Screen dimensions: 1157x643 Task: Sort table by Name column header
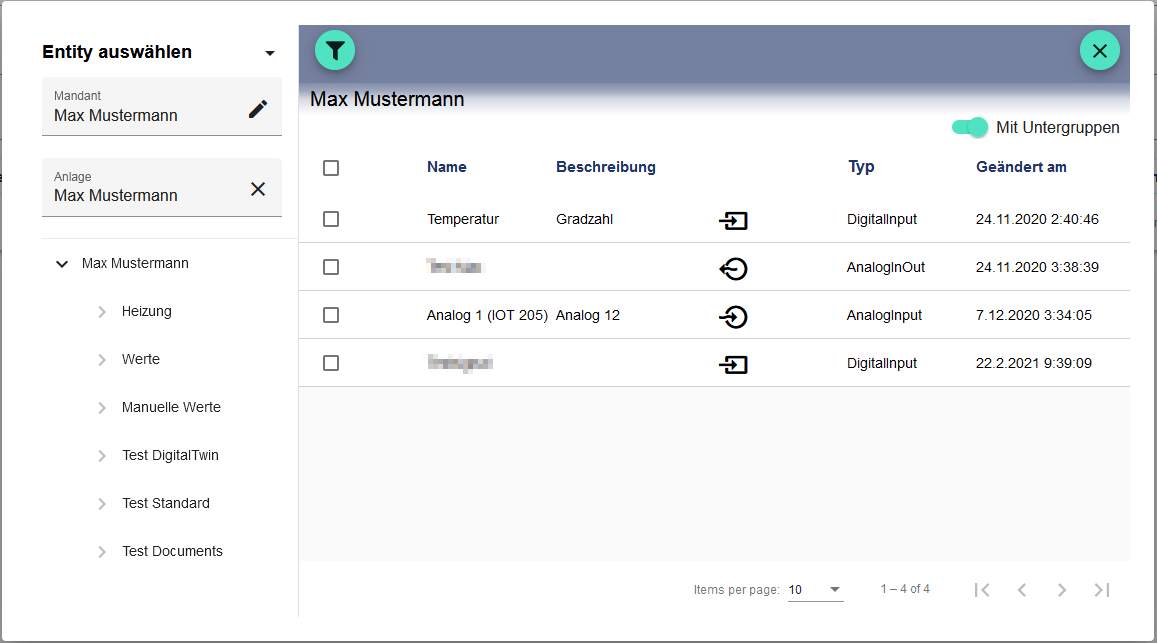446,167
